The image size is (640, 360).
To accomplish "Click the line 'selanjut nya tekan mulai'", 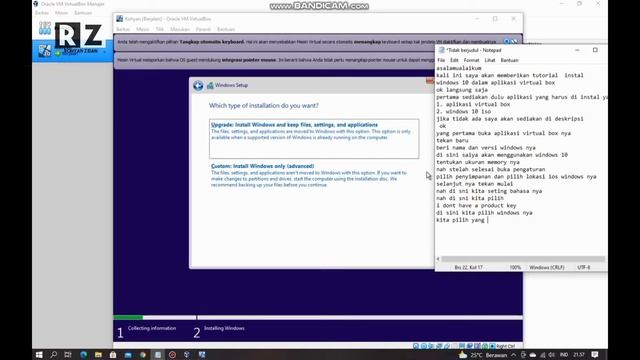I will 474,184.
